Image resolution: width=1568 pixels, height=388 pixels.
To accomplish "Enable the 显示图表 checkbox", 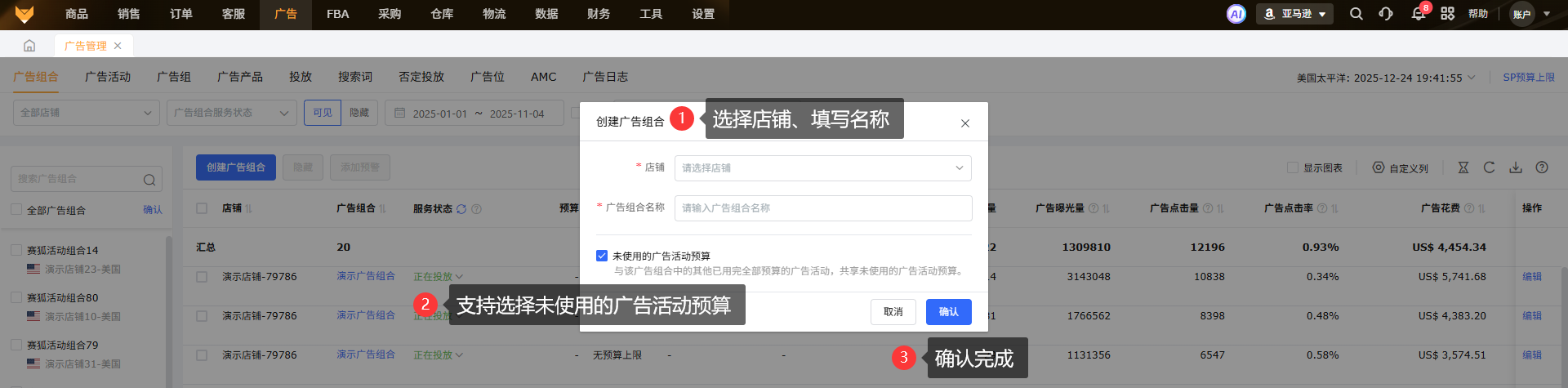I will click(x=1293, y=167).
